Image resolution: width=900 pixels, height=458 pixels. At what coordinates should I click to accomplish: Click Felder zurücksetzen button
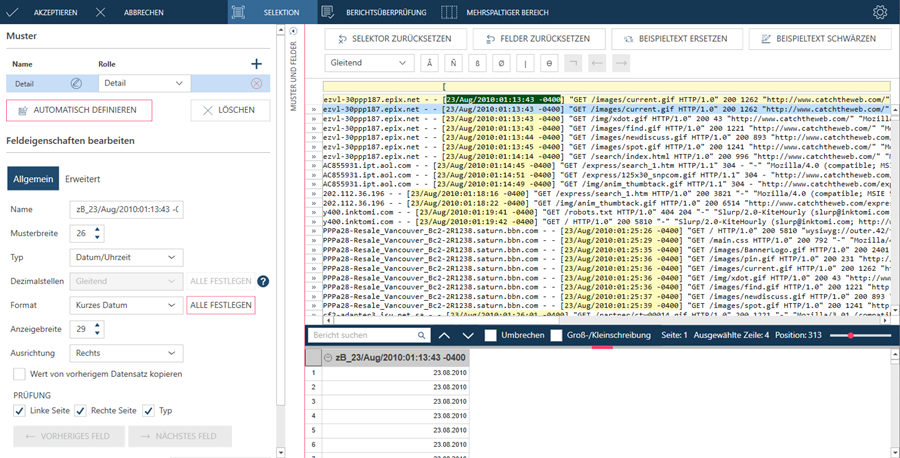coord(538,39)
